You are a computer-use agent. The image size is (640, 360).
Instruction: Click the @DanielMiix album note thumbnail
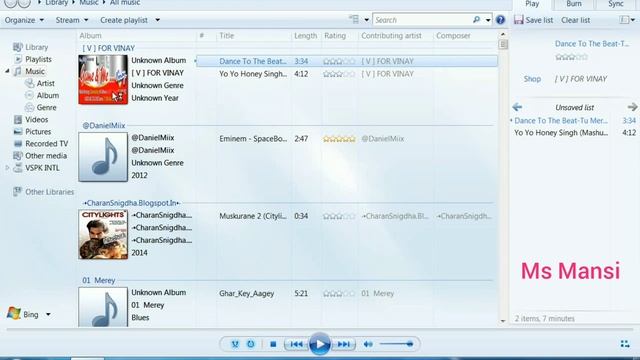tap(103, 157)
